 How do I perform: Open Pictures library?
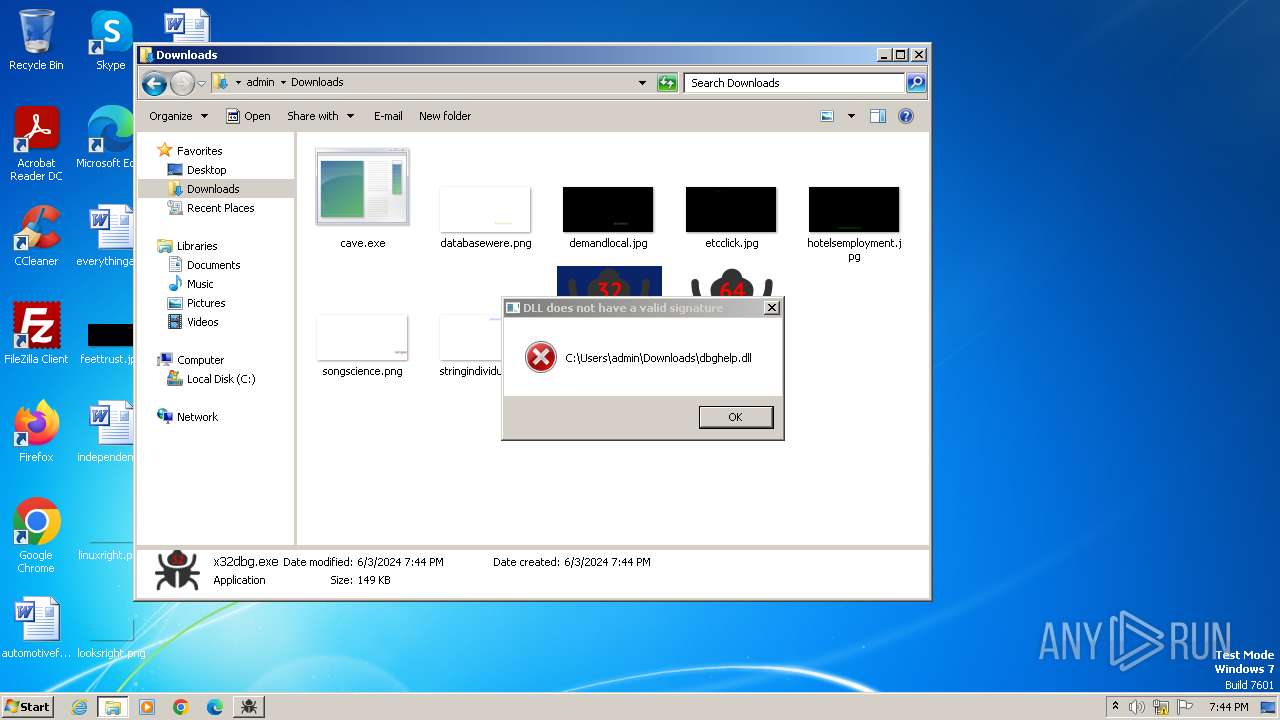(206, 303)
